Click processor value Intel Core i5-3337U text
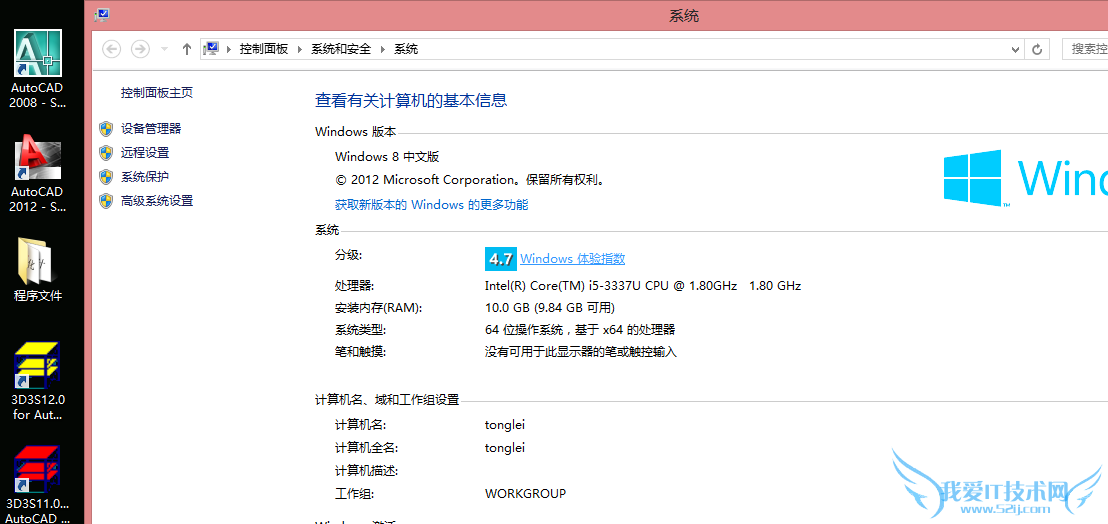The image size is (1108, 524). (x=642, y=286)
